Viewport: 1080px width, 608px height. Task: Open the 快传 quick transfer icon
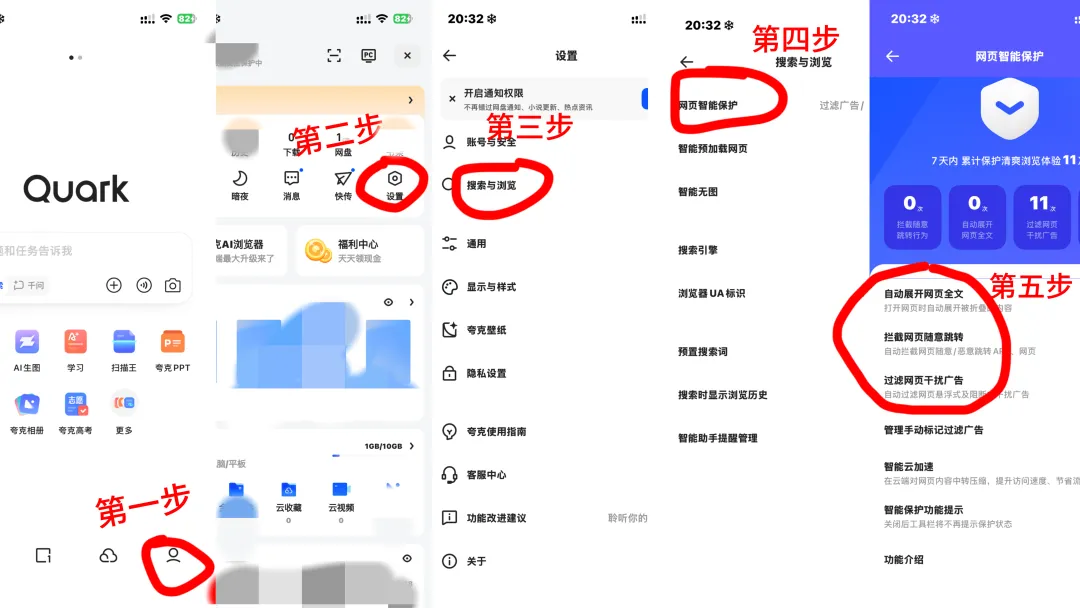point(343,185)
